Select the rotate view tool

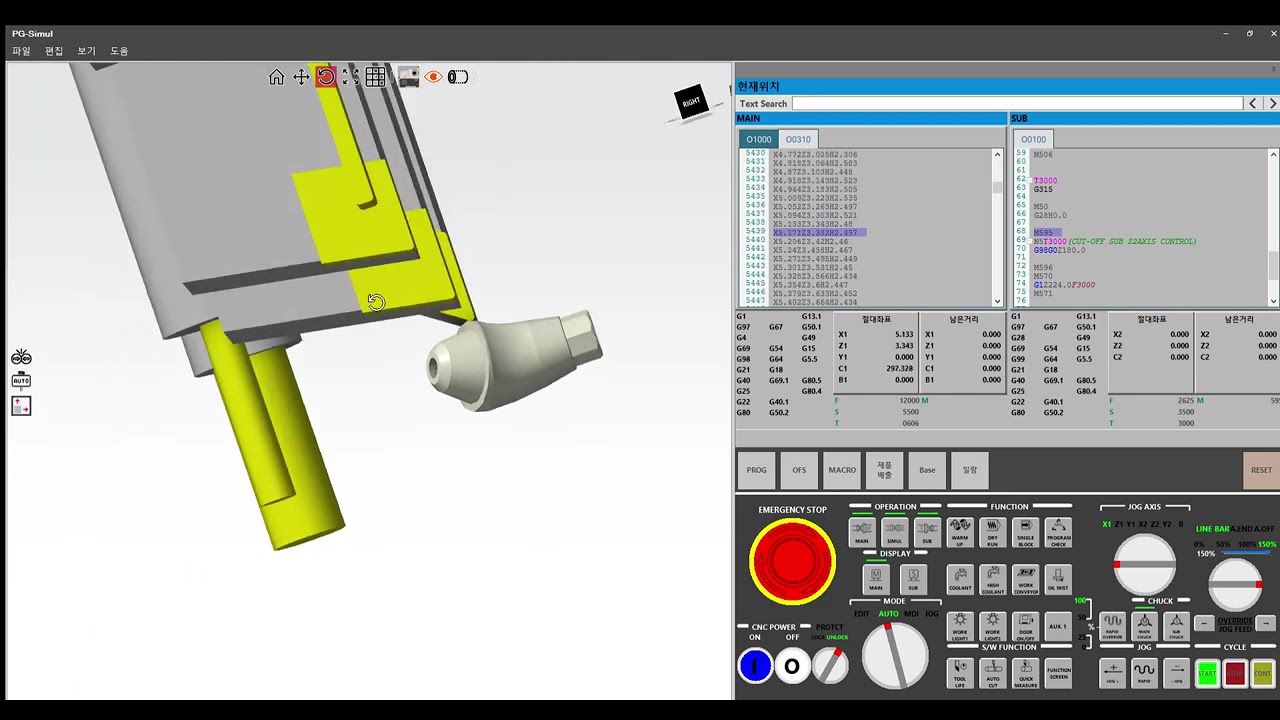point(326,77)
